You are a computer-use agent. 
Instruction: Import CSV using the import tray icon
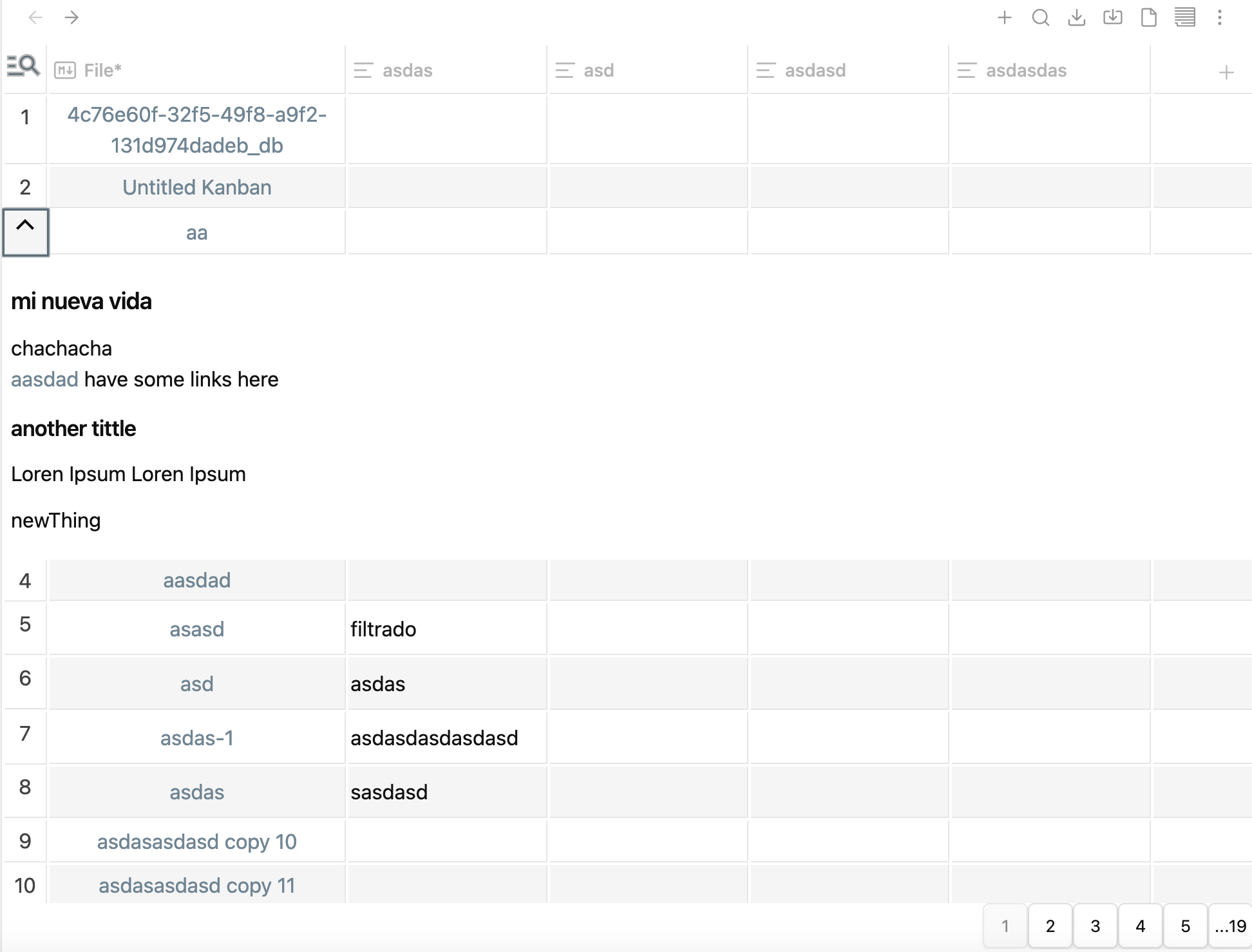tap(1114, 17)
